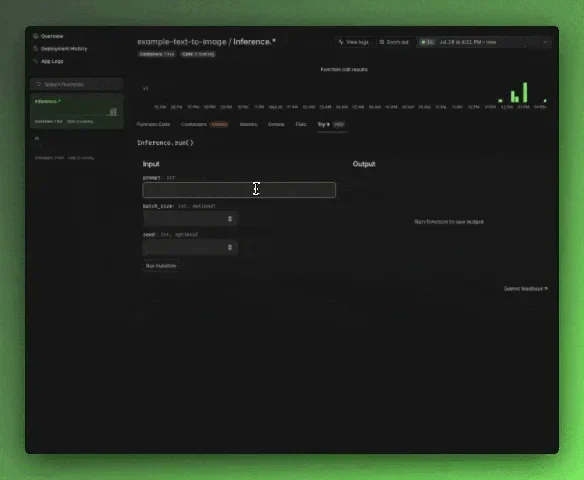This screenshot has height=480, width=584.
Task: Toggle the green live indicator badge
Action: click(427, 42)
